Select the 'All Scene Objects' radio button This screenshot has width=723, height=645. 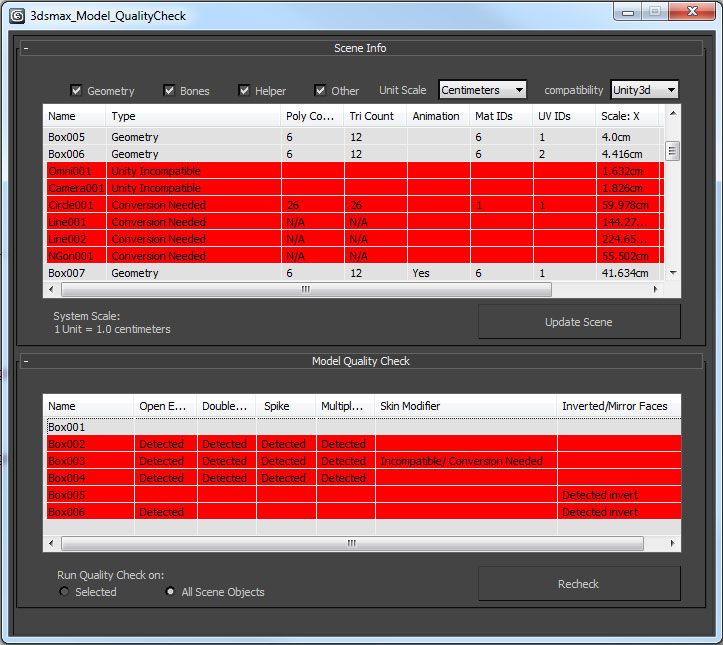click(170, 592)
